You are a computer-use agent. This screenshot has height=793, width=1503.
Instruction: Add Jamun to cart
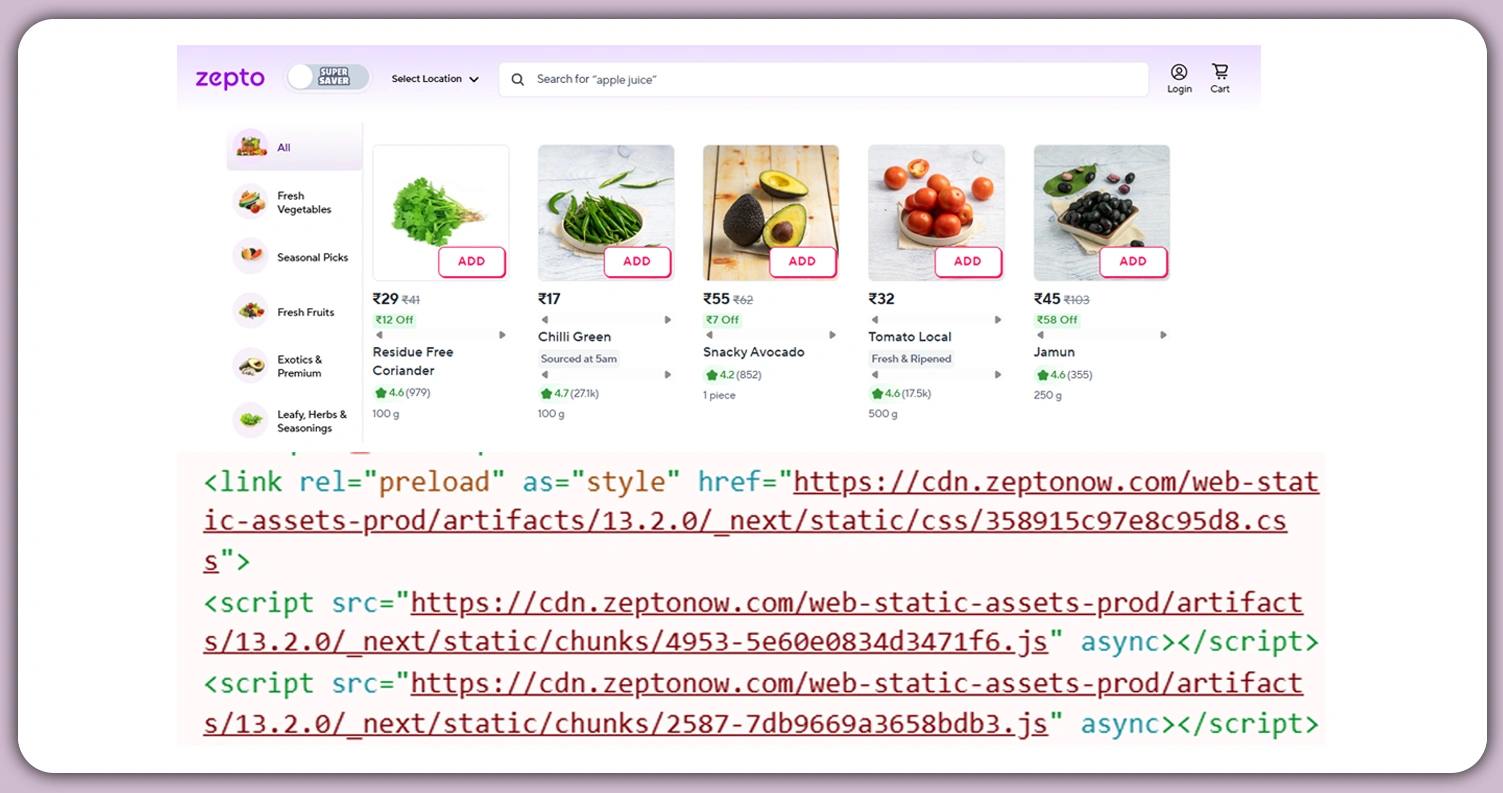pyautogui.click(x=1132, y=261)
